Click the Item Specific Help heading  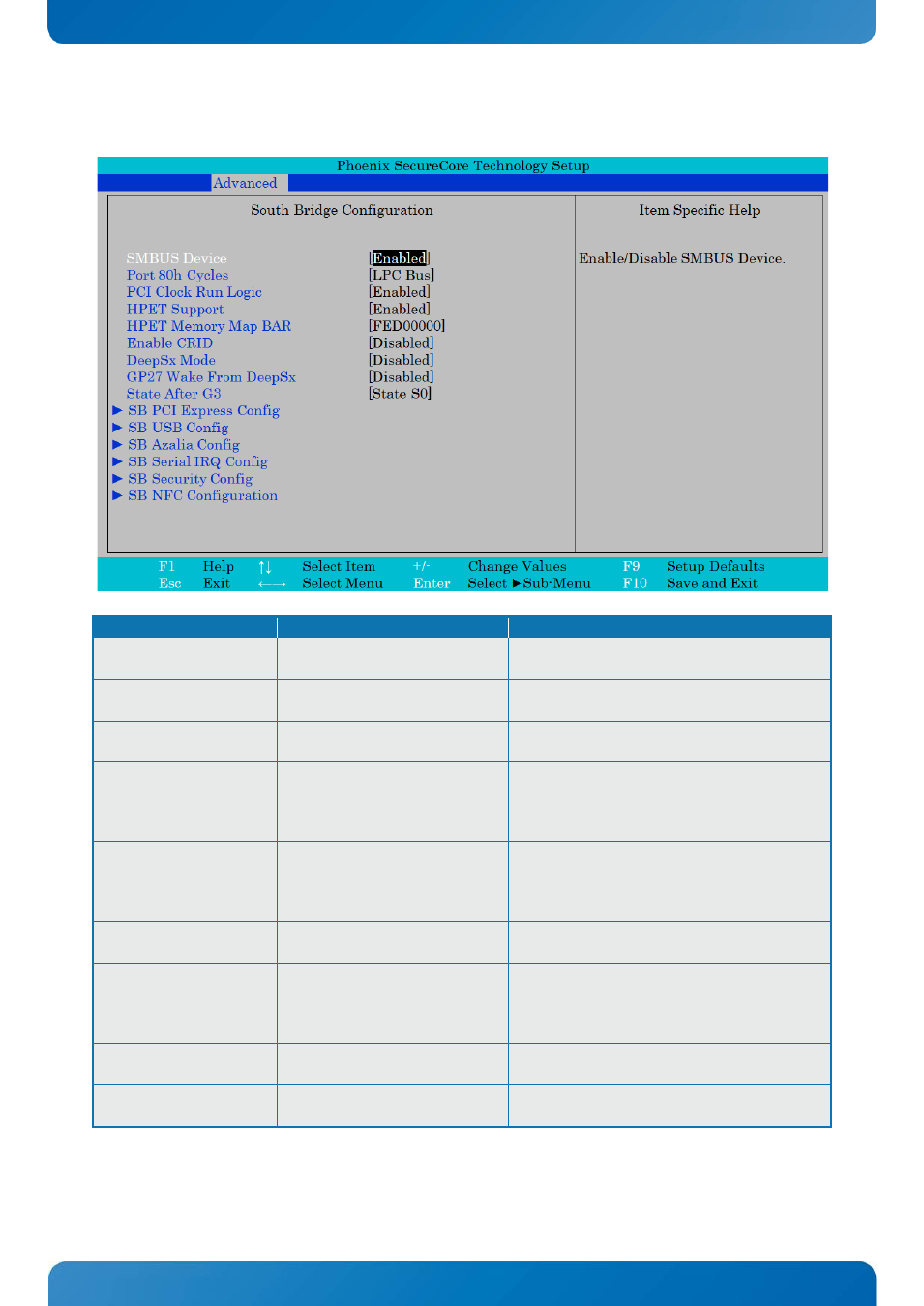[700, 210]
